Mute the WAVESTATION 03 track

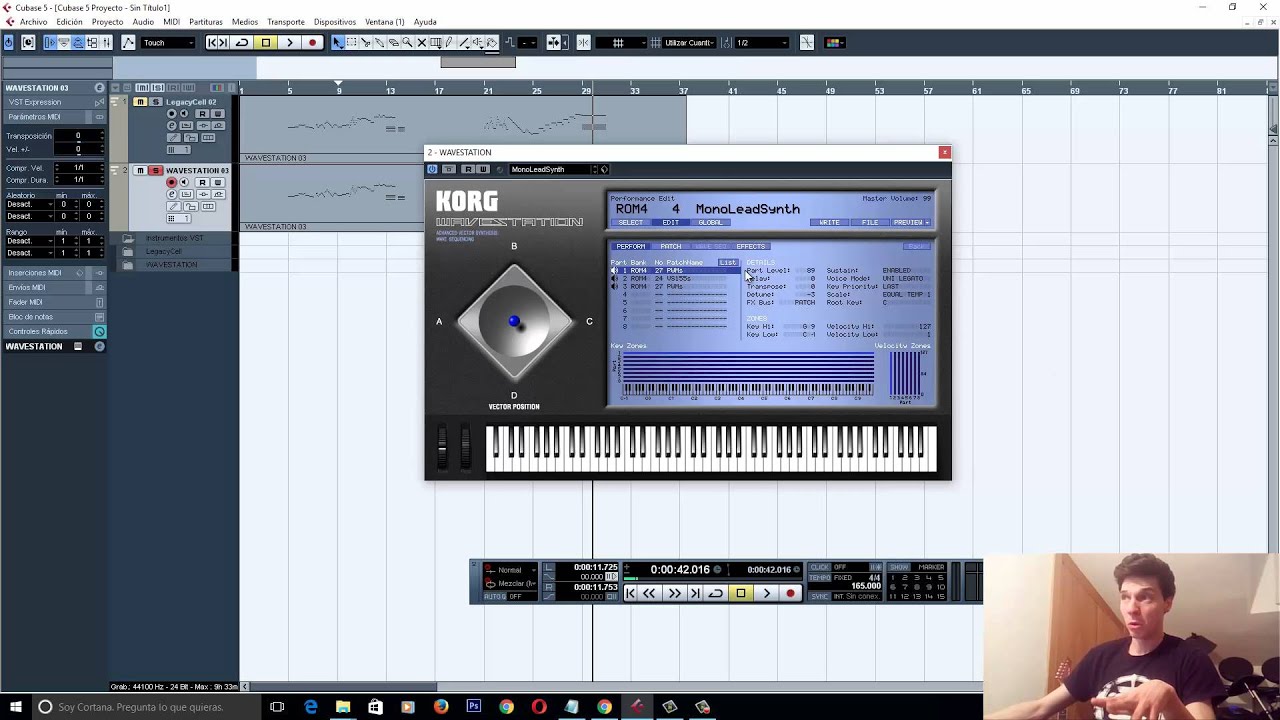[x=140, y=170]
